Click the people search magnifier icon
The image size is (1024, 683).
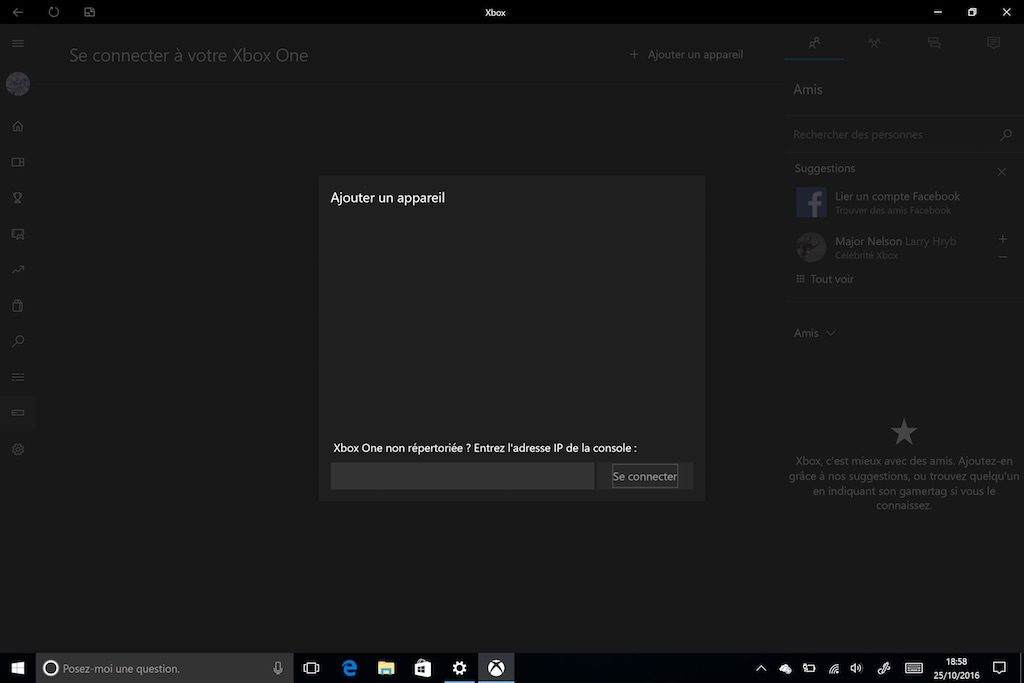point(1006,135)
